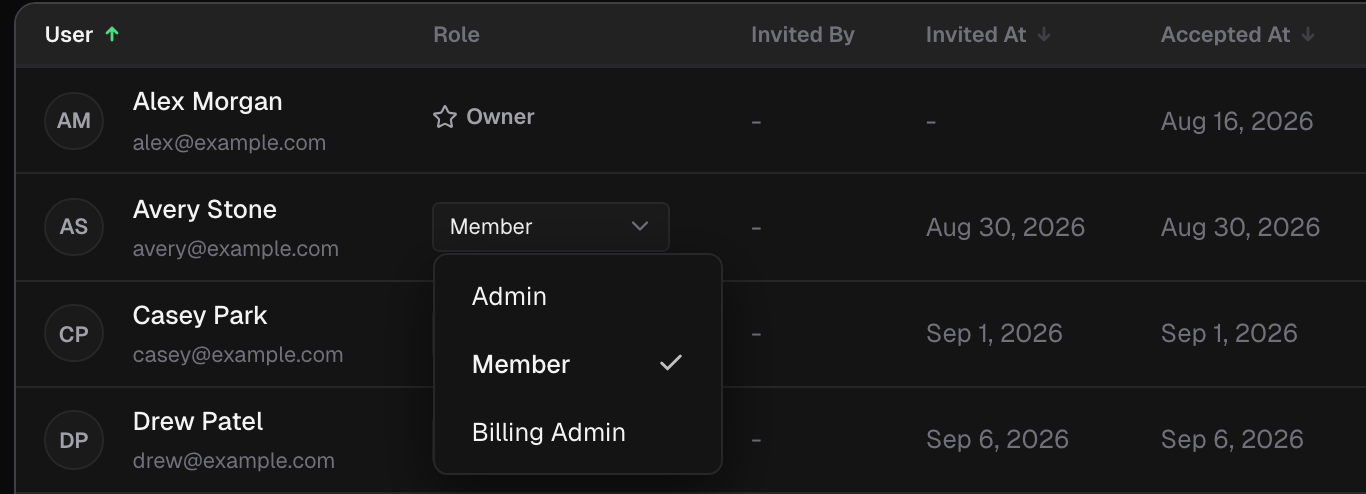Click the DP avatar for Drew Patel

74,440
